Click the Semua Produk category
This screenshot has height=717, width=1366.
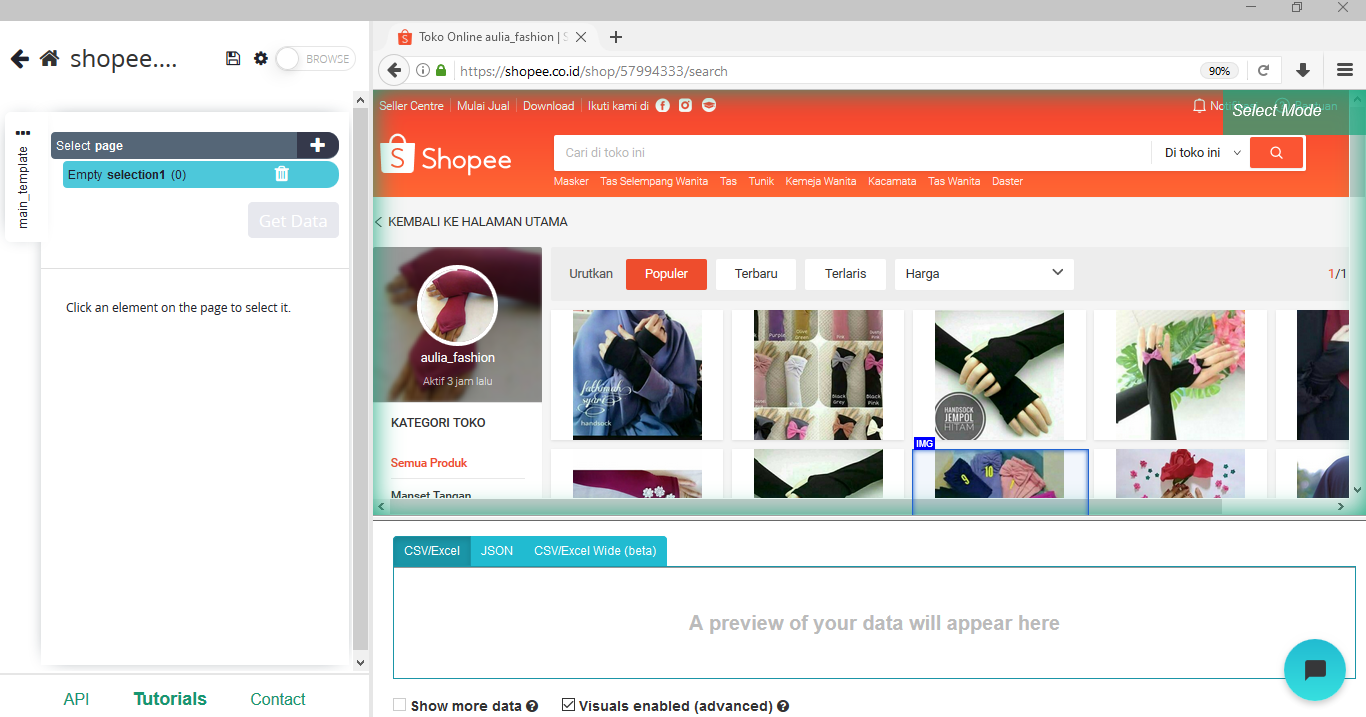pyautogui.click(x=429, y=463)
